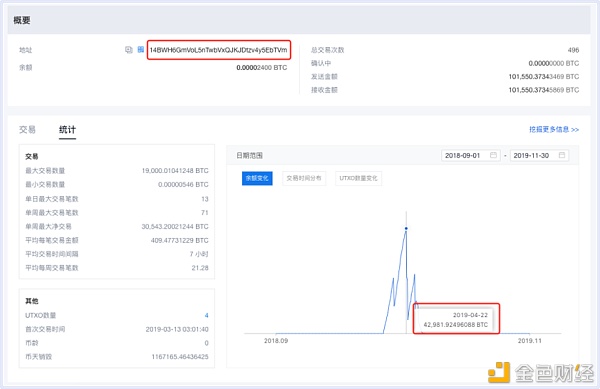
Task: Select address text 14BWH6GmVoL5nTwbVxQJKJDtzv4y5EbTVm
Action: pyautogui.click(x=218, y=50)
